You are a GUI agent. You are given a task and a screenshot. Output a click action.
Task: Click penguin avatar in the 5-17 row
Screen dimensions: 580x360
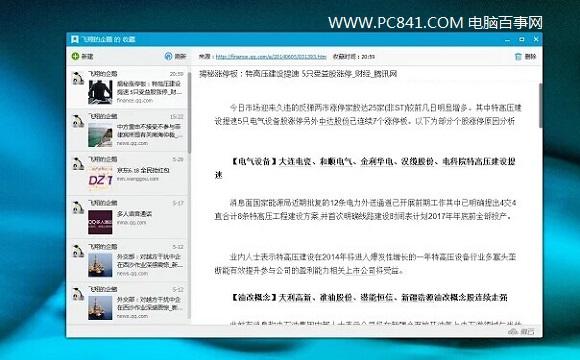click(78, 208)
